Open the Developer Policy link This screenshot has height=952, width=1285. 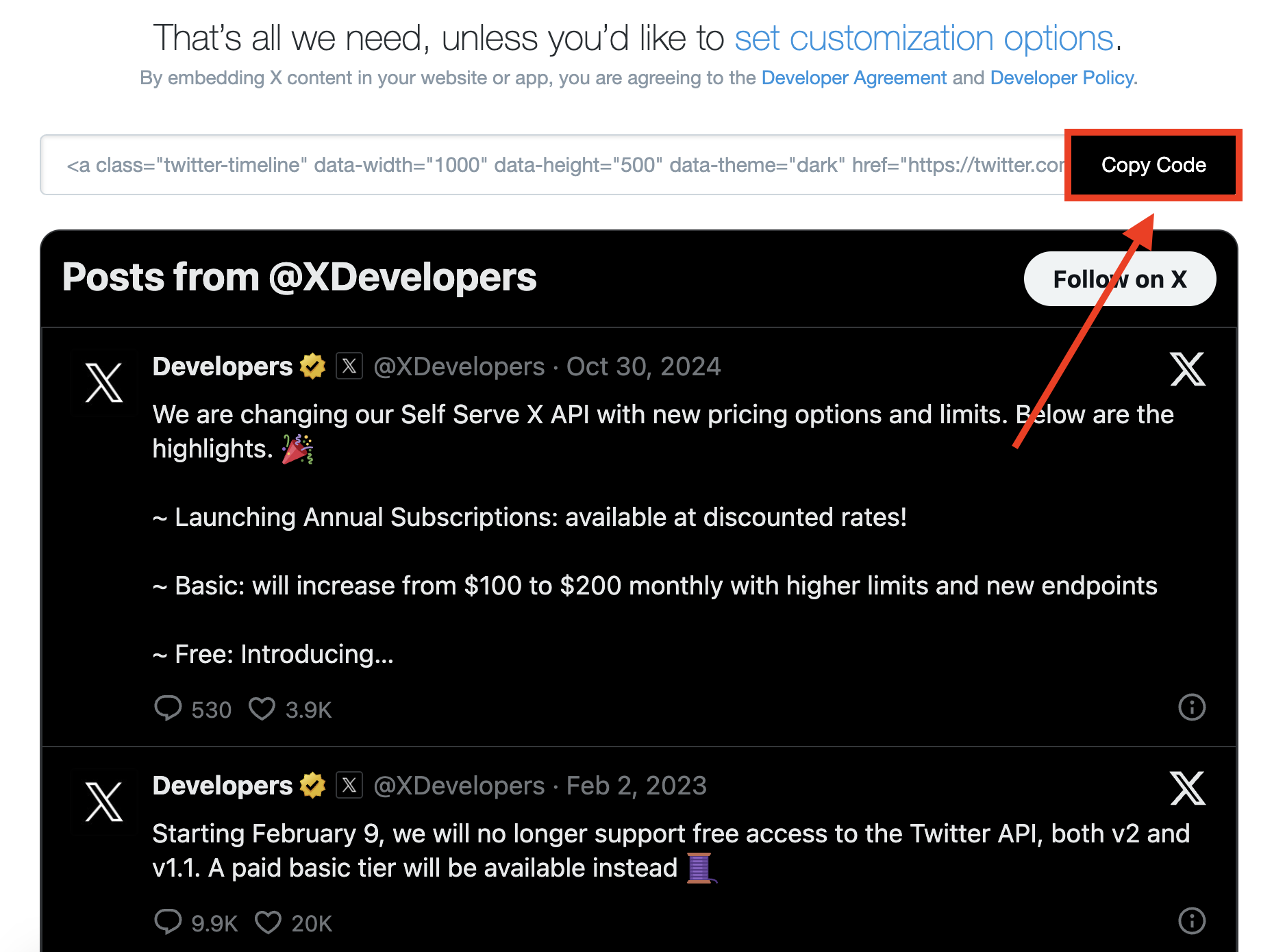(x=1062, y=78)
